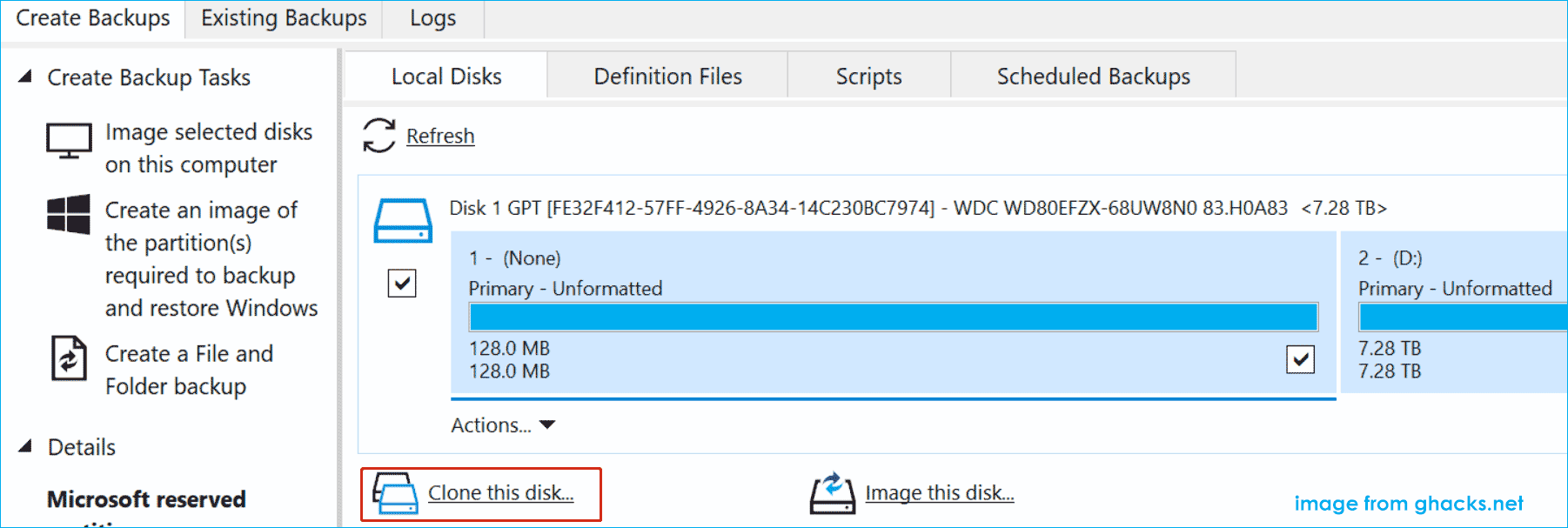Uncheck the Disk 1 checkbox
This screenshot has height=528, width=1568.
[x=402, y=283]
